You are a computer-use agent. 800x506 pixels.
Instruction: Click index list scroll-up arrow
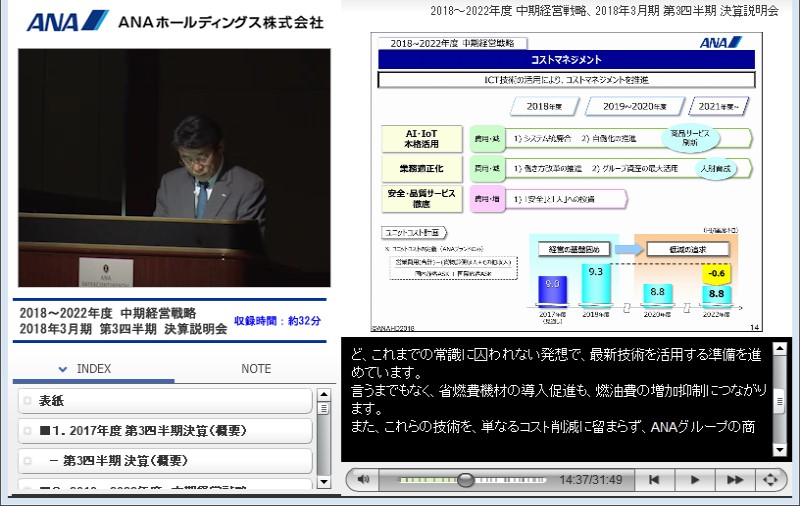click(x=323, y=395)
